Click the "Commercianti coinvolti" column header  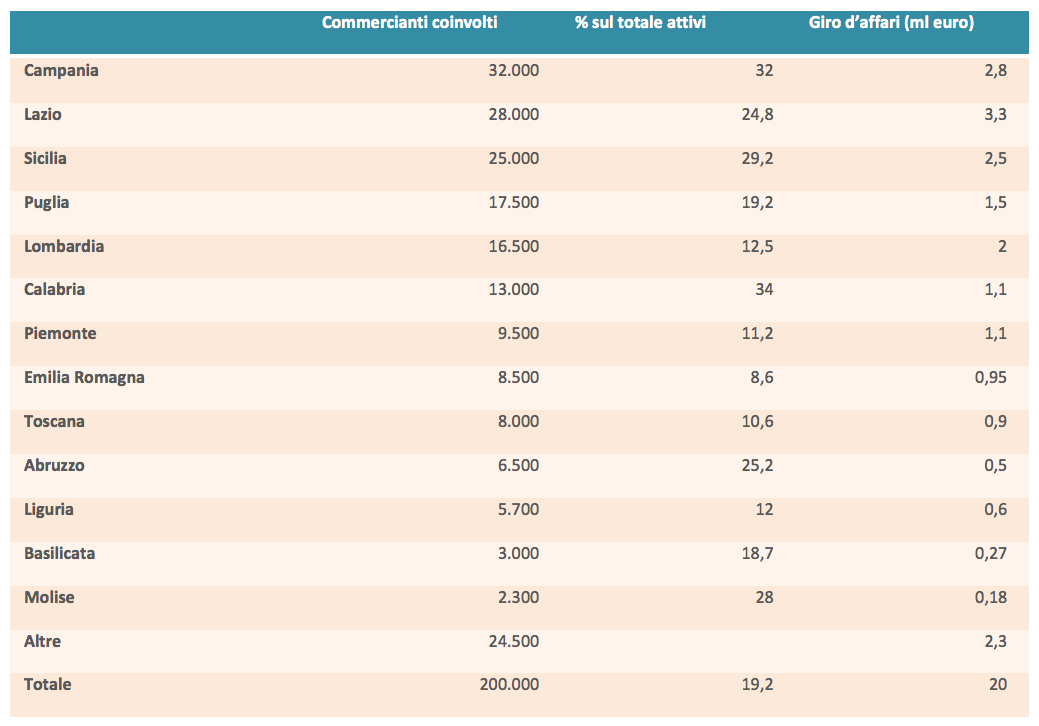[x=409, y=22]
